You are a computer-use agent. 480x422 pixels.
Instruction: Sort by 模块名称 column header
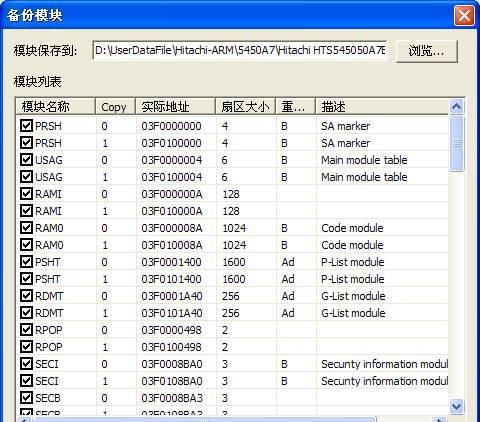click(x=56, y=107)
